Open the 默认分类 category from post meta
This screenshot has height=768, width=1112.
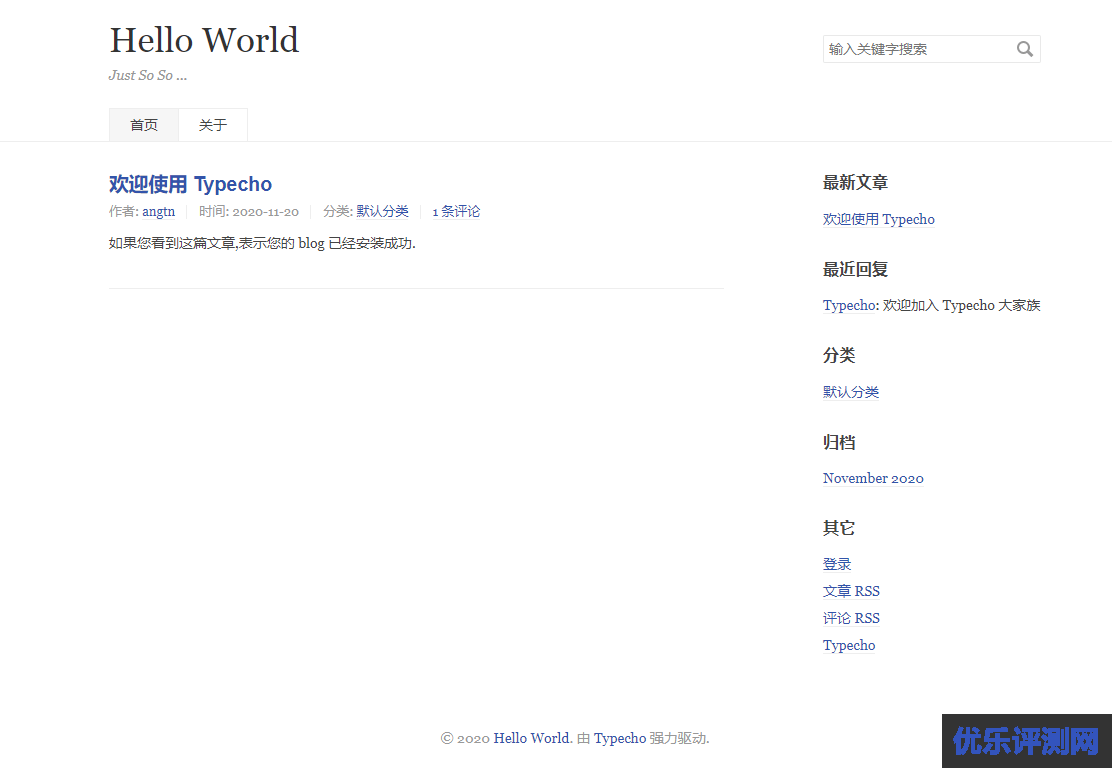pos(382,211)
